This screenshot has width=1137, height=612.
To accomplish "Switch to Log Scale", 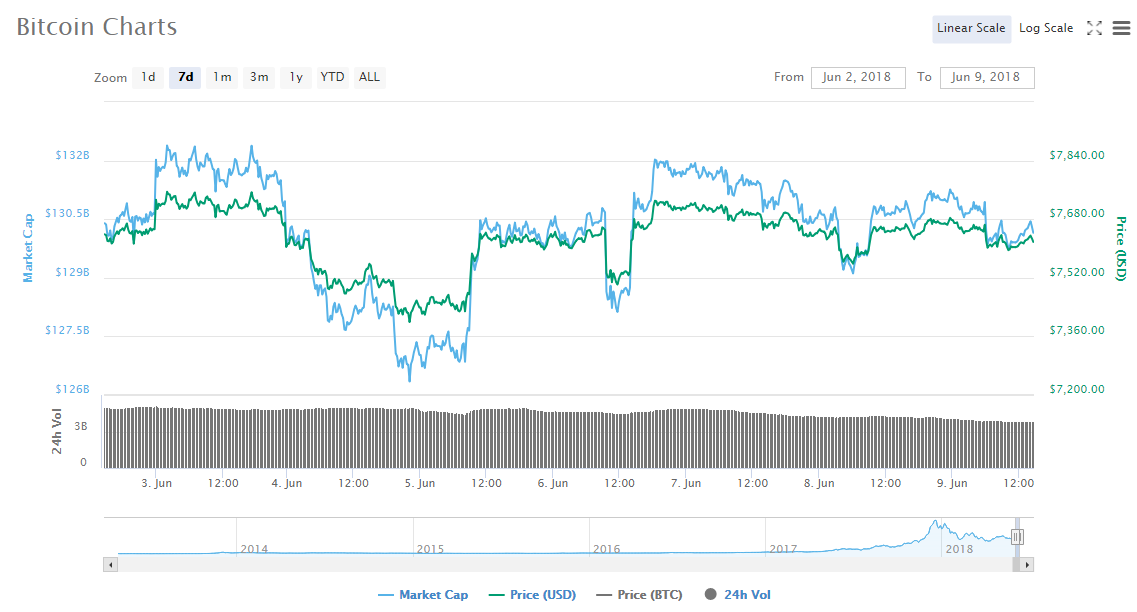I will point(1046,28).
